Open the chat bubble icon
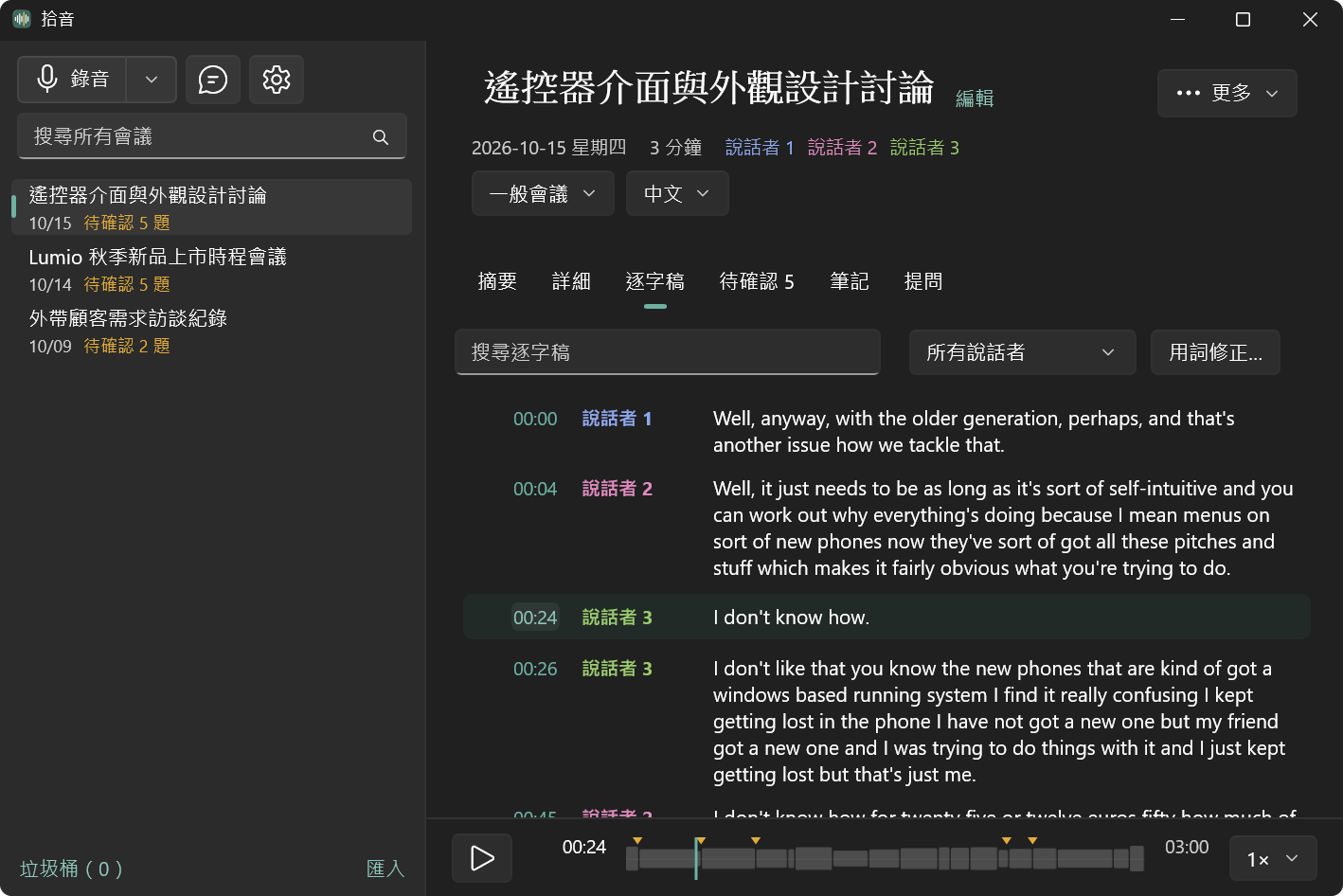This screenshot has height=896, width=1343. tap(213, 80)
